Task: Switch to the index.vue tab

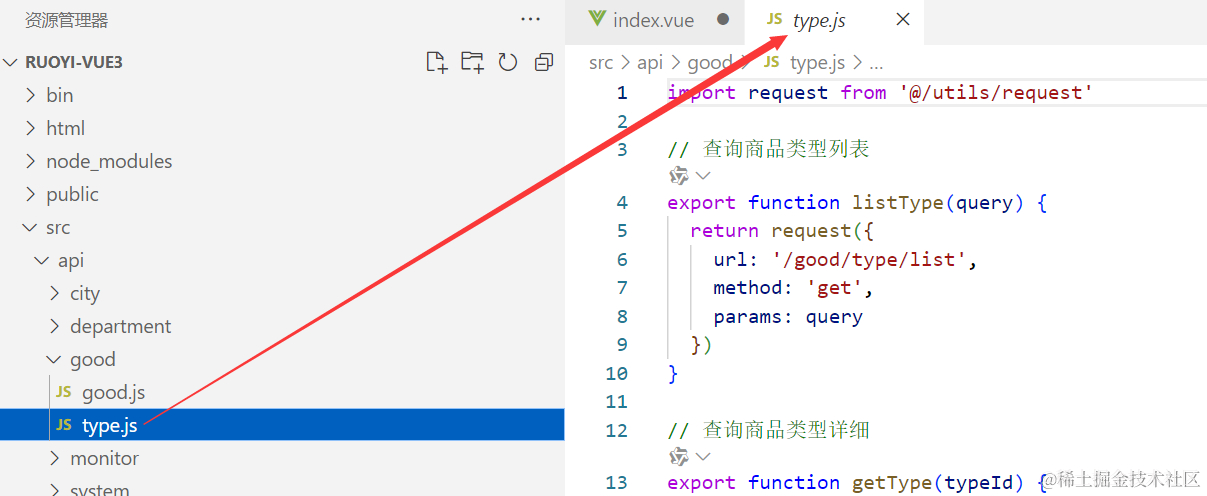Action: (x=652, y=20)
